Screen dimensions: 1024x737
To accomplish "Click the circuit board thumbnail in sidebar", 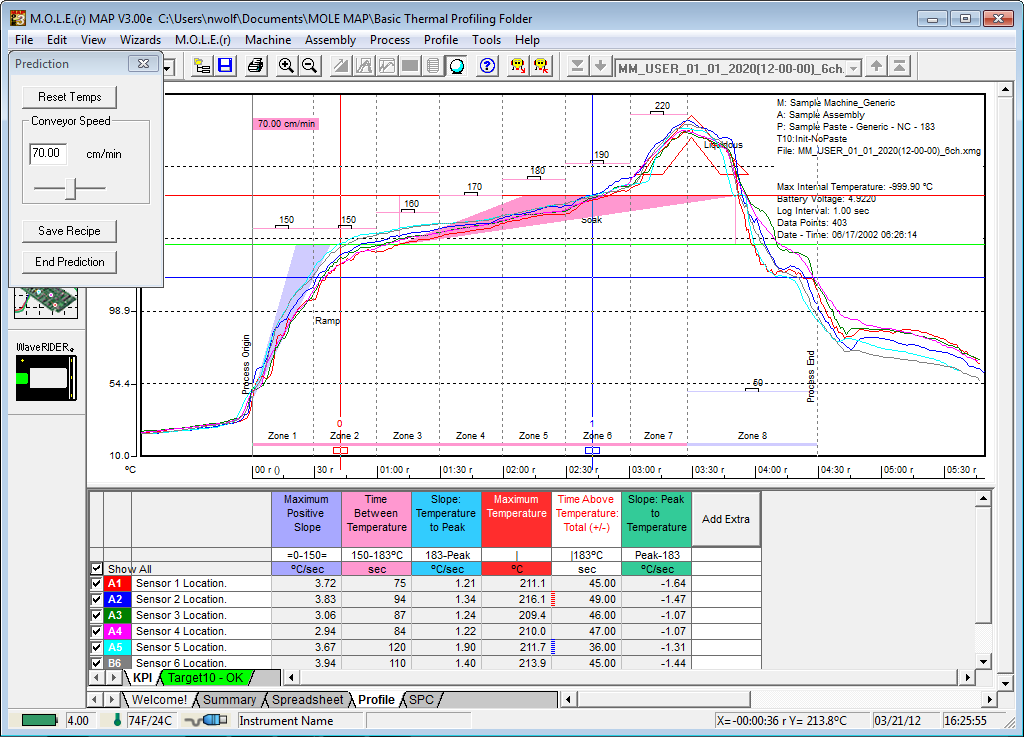I will pyautogui.click(x=46, y=303).
